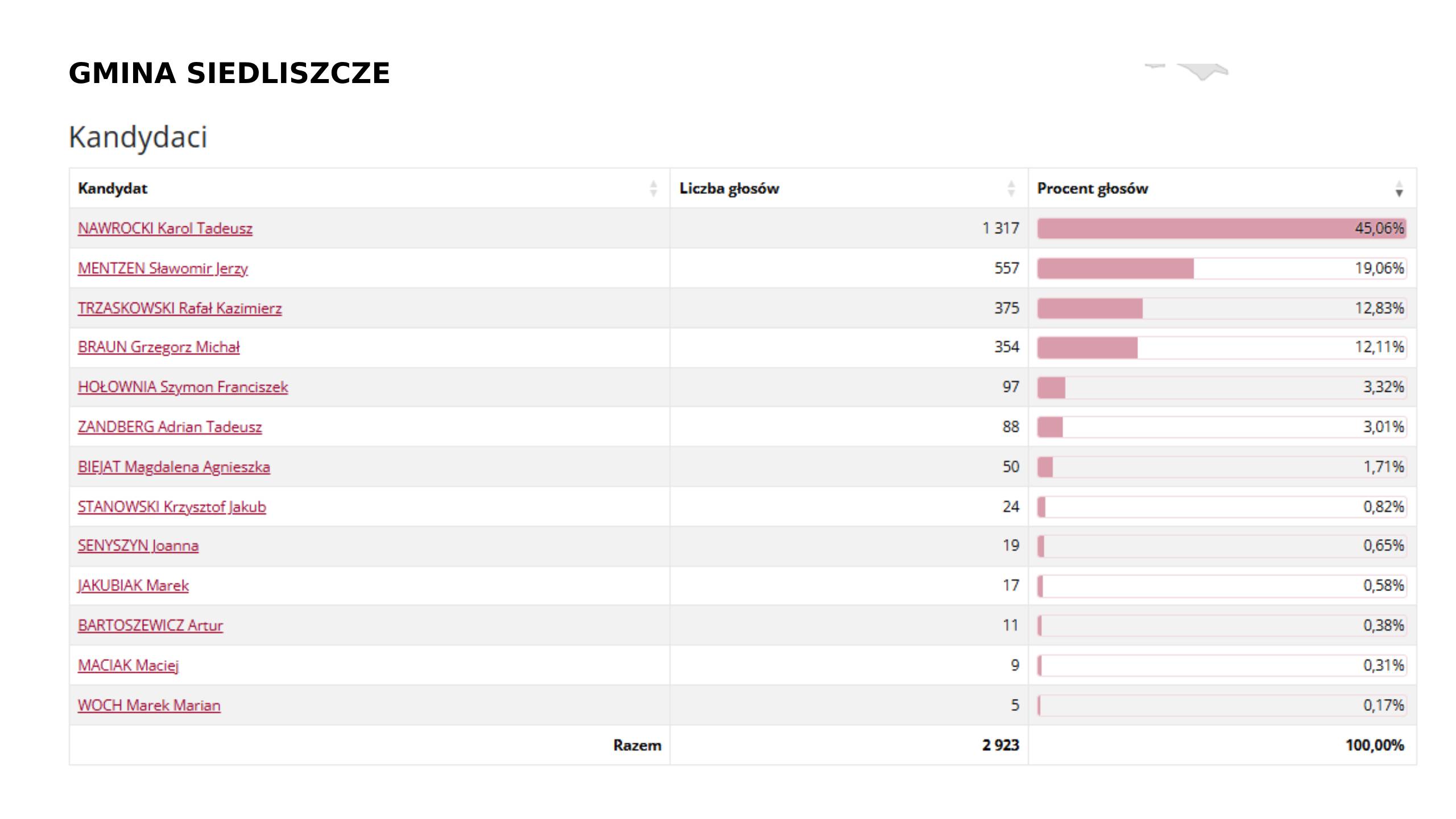
Task: Open NAWROCKI Karol Tadeusz candidate link
Action: [165, 229]
